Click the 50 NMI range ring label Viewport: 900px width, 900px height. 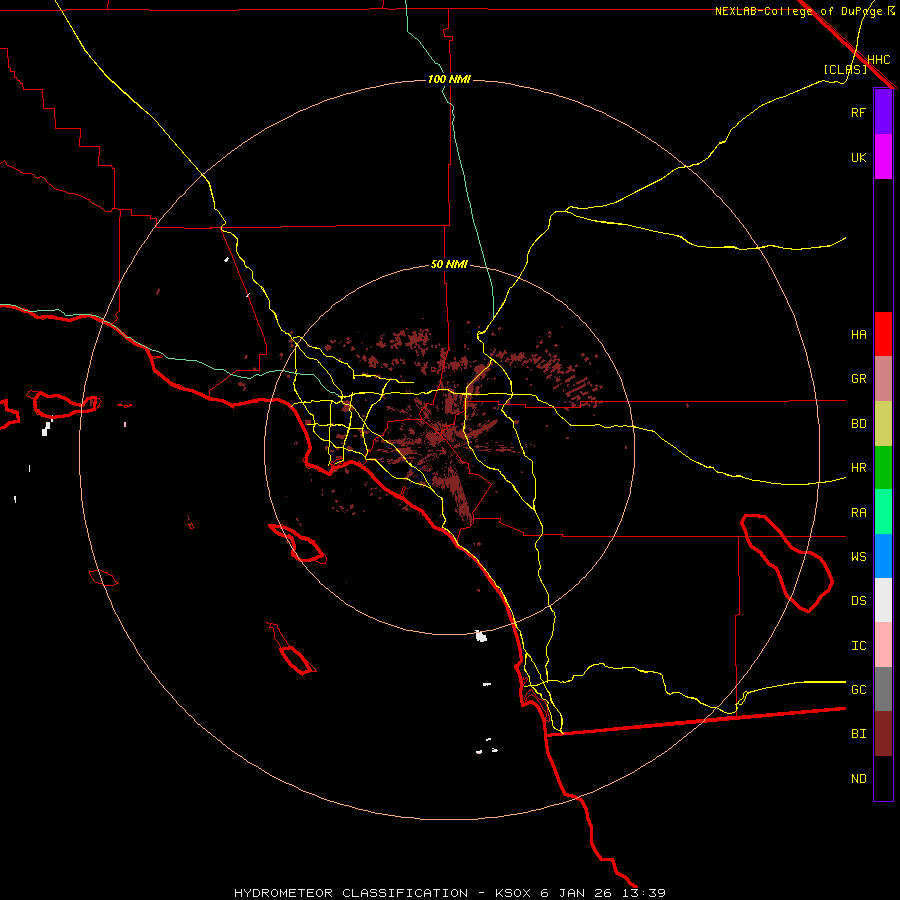[x=449, y=264]
